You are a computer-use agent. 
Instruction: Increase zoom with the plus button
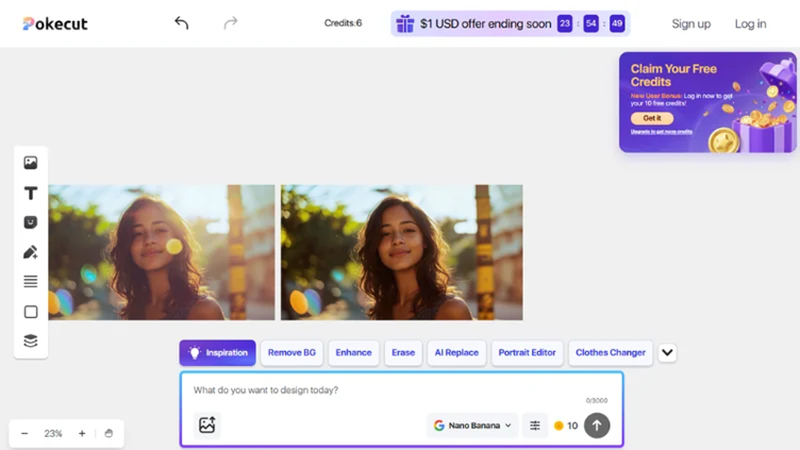point(82,434)
